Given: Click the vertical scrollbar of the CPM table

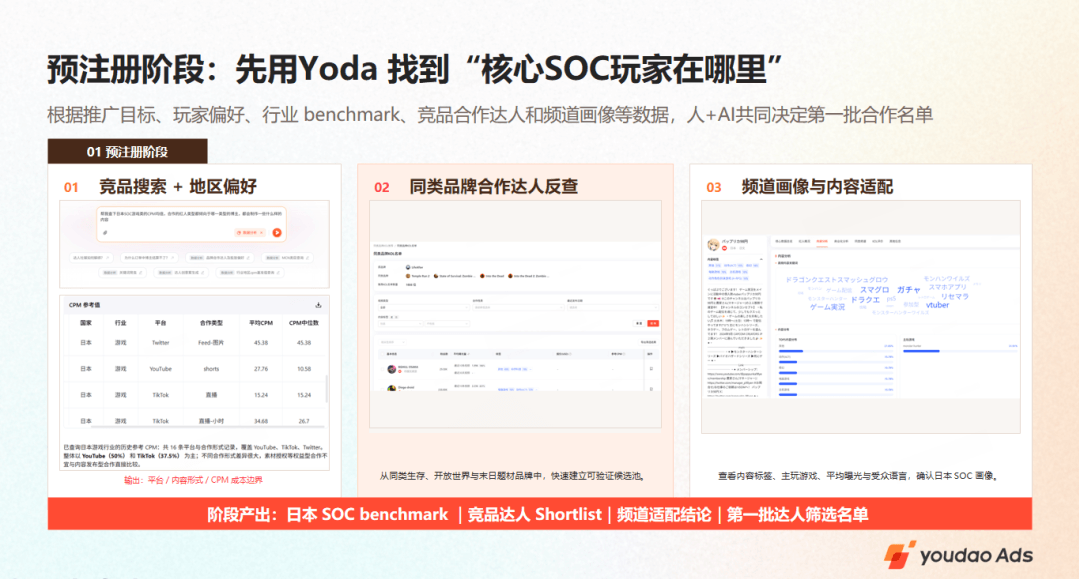Looking at the screenshot, I should [x=326, y=388].
